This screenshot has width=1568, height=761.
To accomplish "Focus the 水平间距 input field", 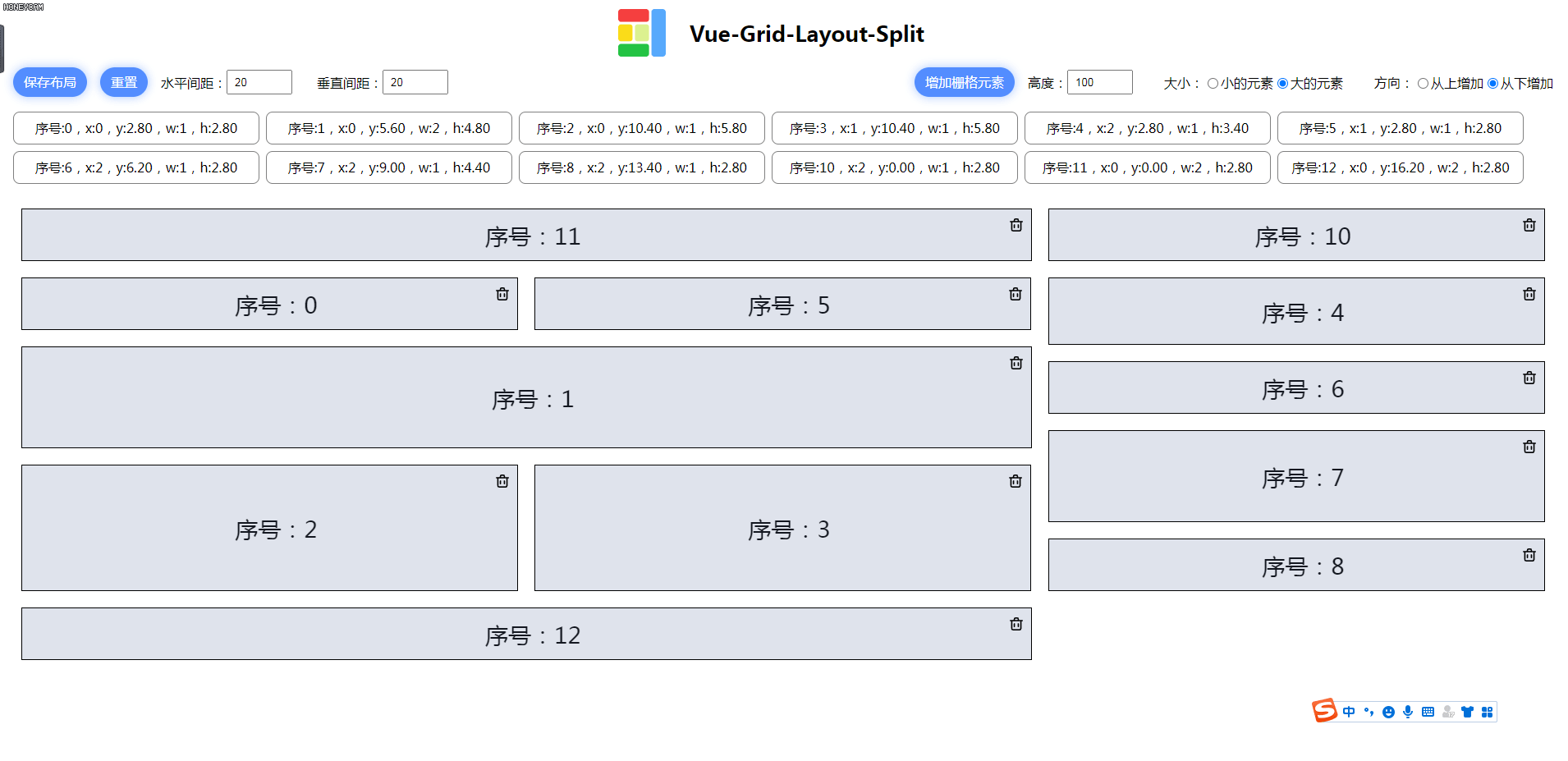I will pyautogui.click(x=259, y=82).
